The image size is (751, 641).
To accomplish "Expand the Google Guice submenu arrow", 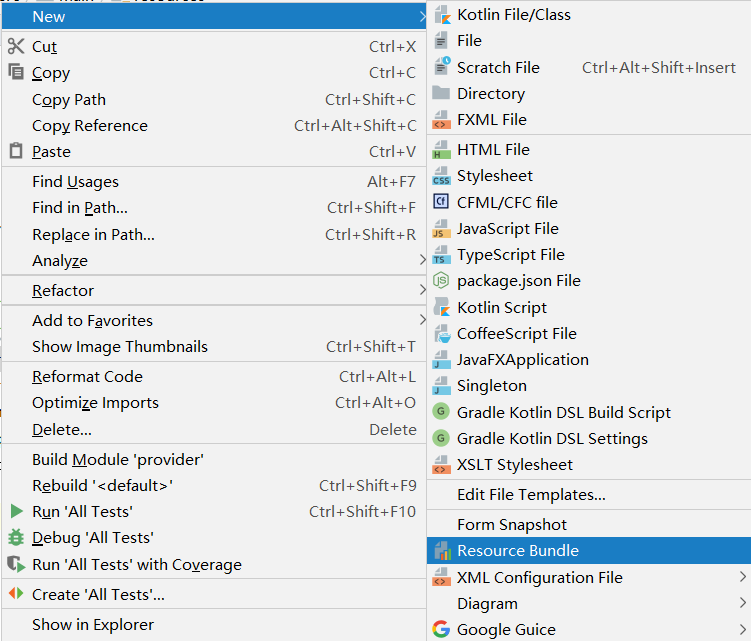I will pyautogui.click(x=743, y=629).
